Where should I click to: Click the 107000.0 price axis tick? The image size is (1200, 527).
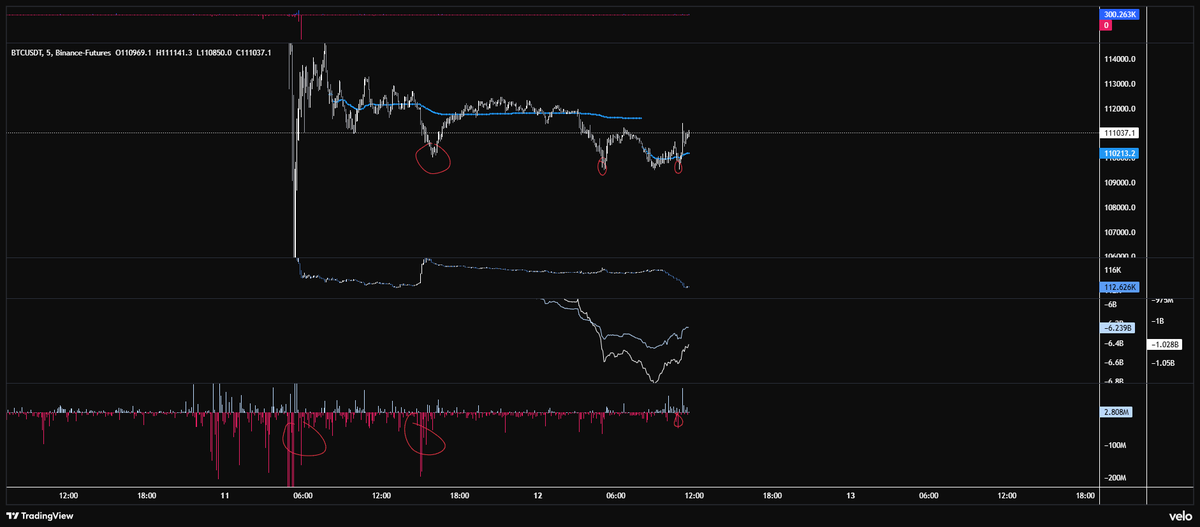tap(1119, 232)
